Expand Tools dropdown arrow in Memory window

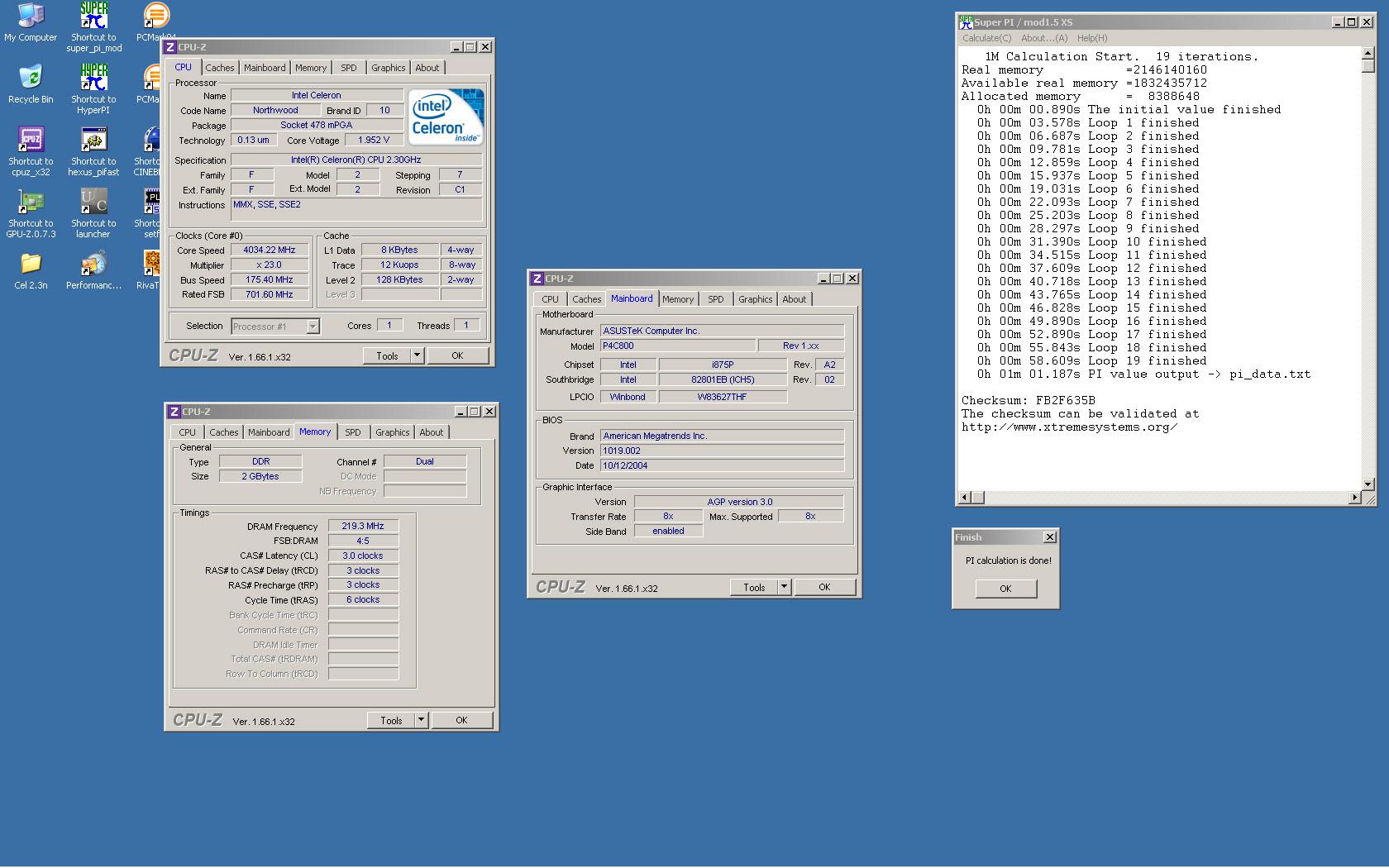(421, 720)
